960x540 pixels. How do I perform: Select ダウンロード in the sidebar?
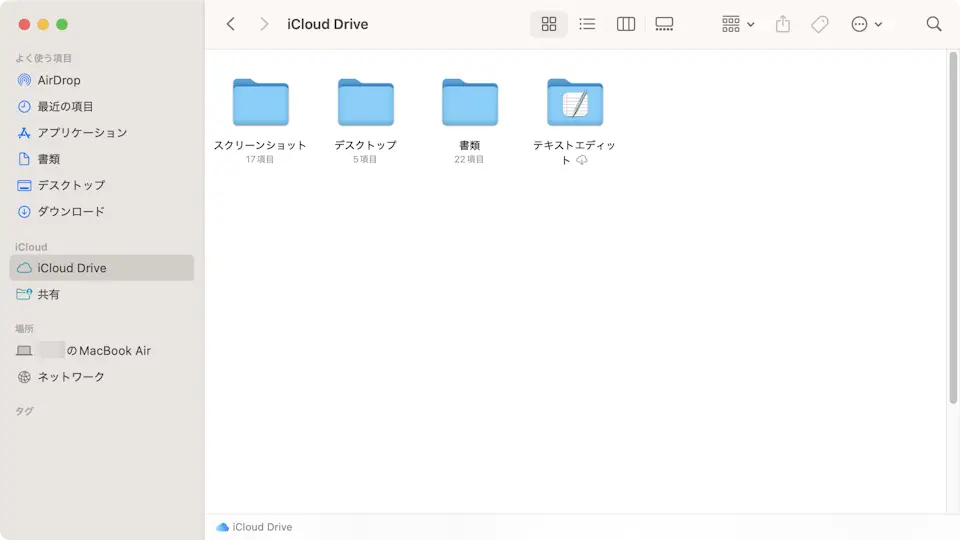(71, 211)
